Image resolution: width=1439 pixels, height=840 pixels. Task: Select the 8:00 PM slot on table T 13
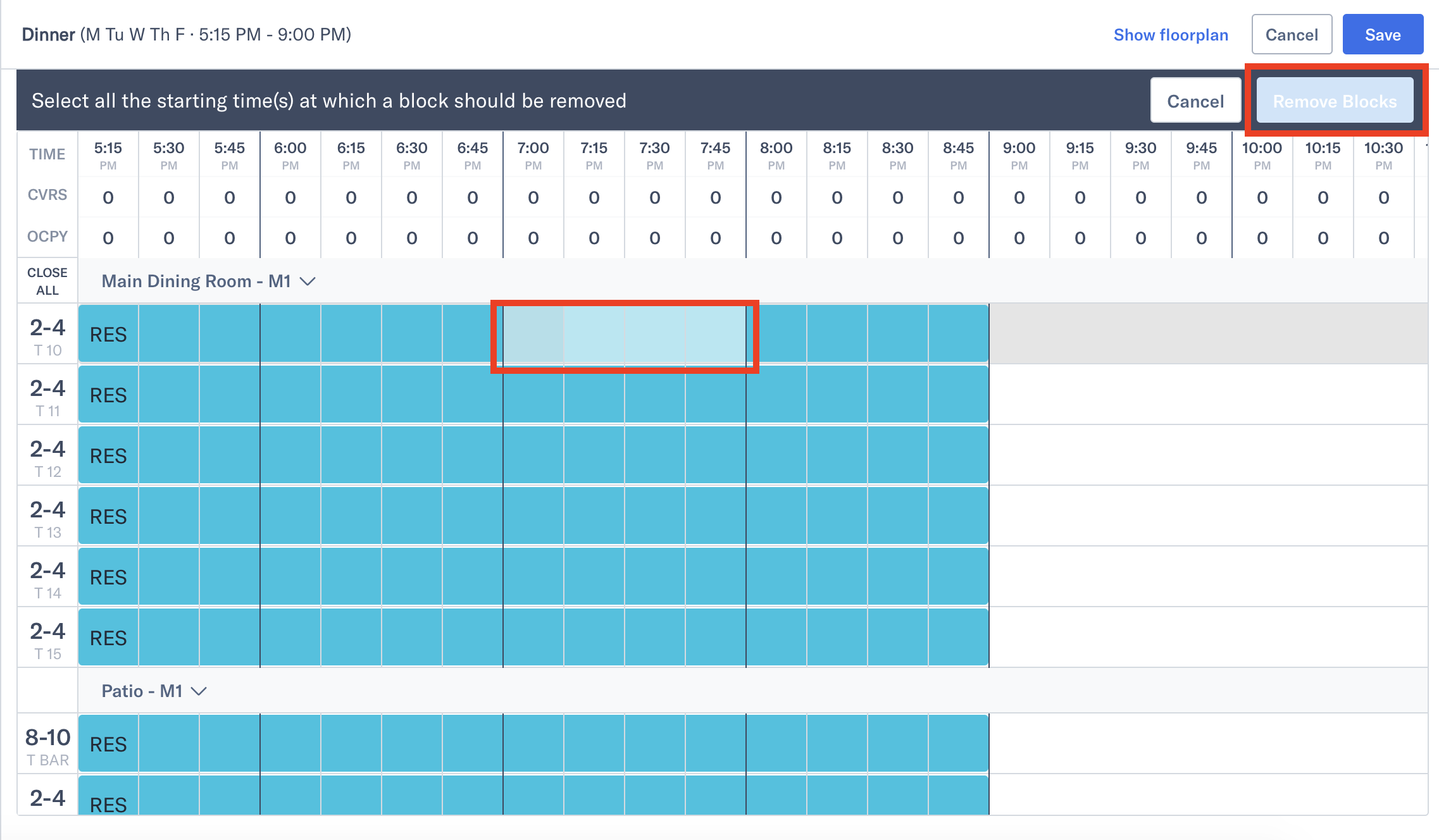pyautogui.click(x=776, y=516)
